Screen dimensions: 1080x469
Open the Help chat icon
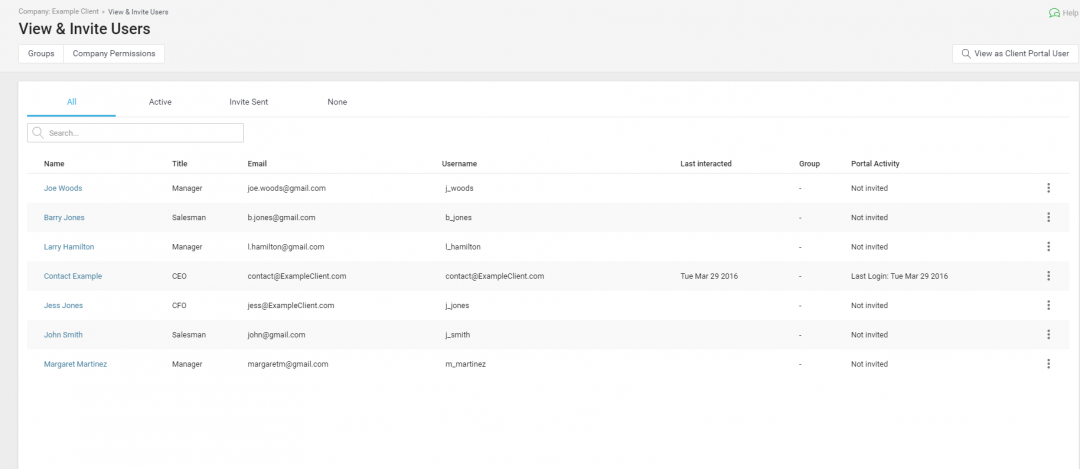click(1054, 12)
